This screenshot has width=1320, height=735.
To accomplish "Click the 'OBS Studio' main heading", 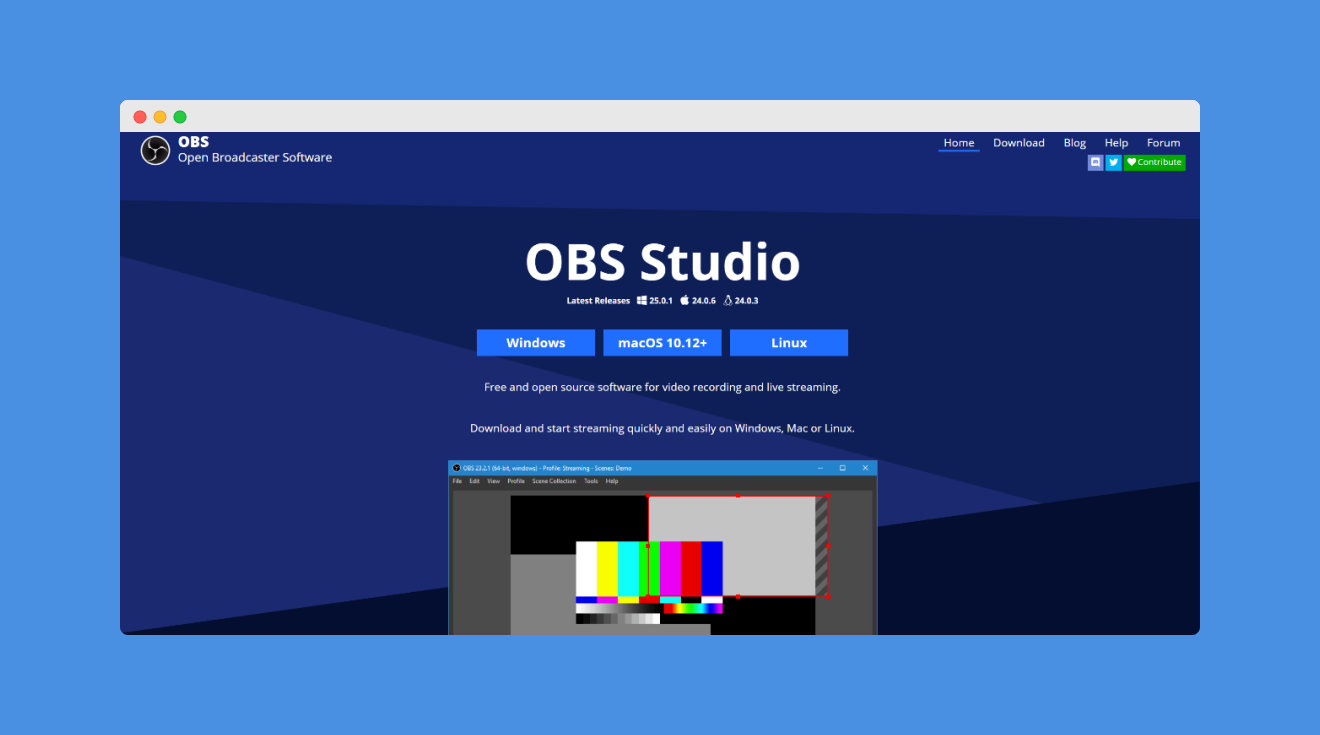I will pos(663,262).
